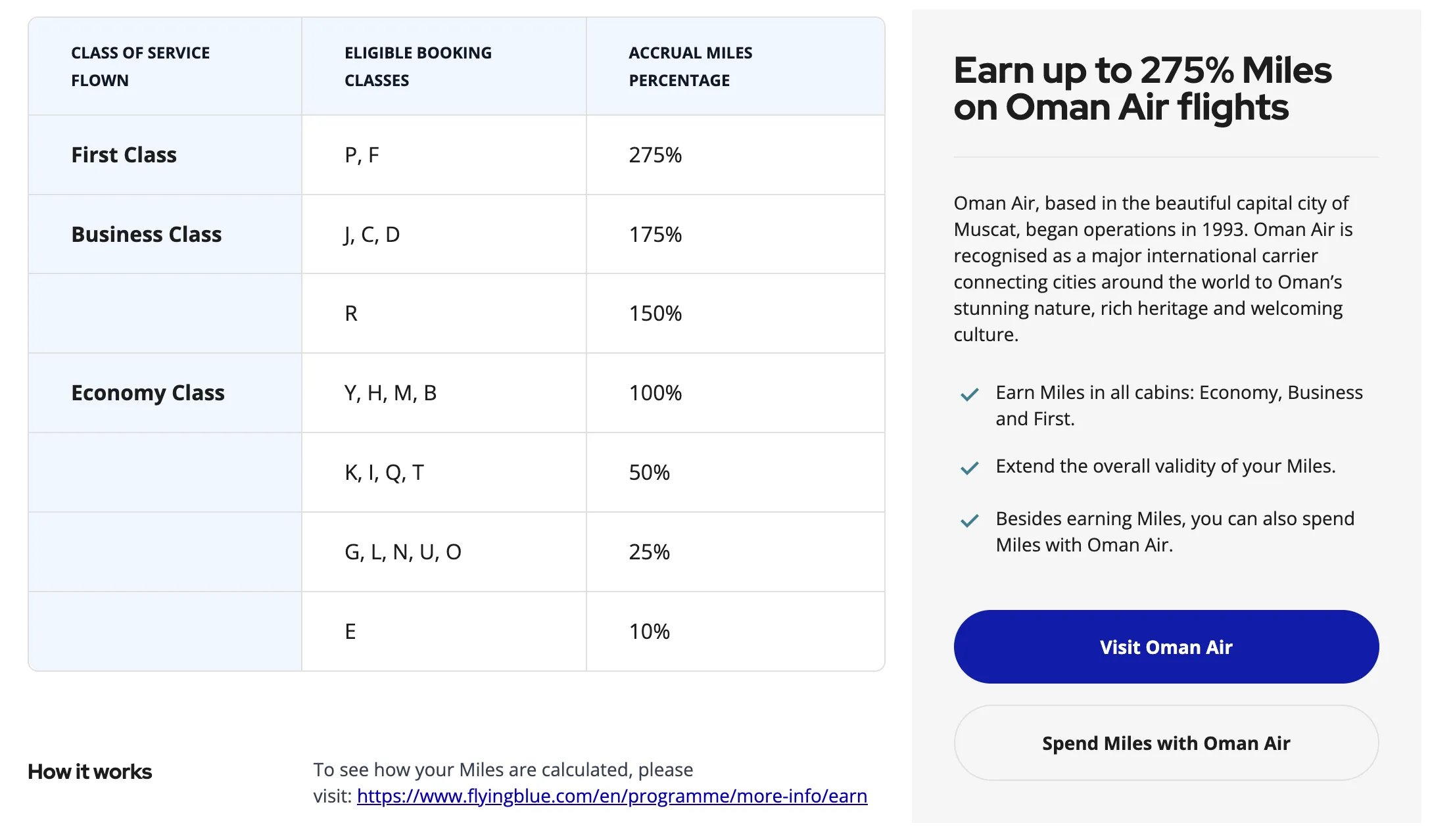Click checkmark beside Besides earning Miles
The image size is (1453, 840).
[969, 521]
